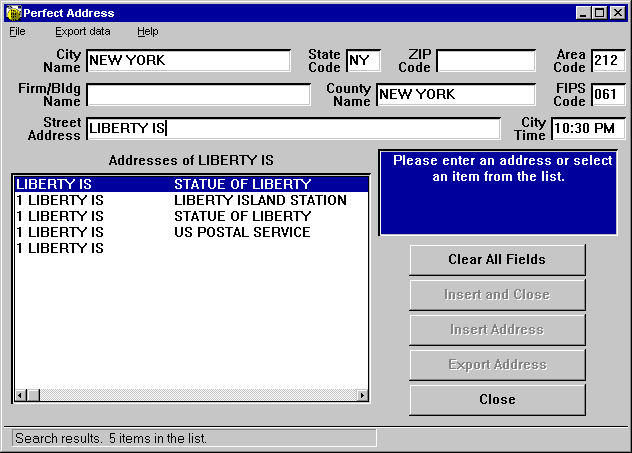Viewport: 632px width, 453px height.
Task: Select the 1 LIBERTY IS STATUE OF LIBERTY row
Action: tap(191, 216)
